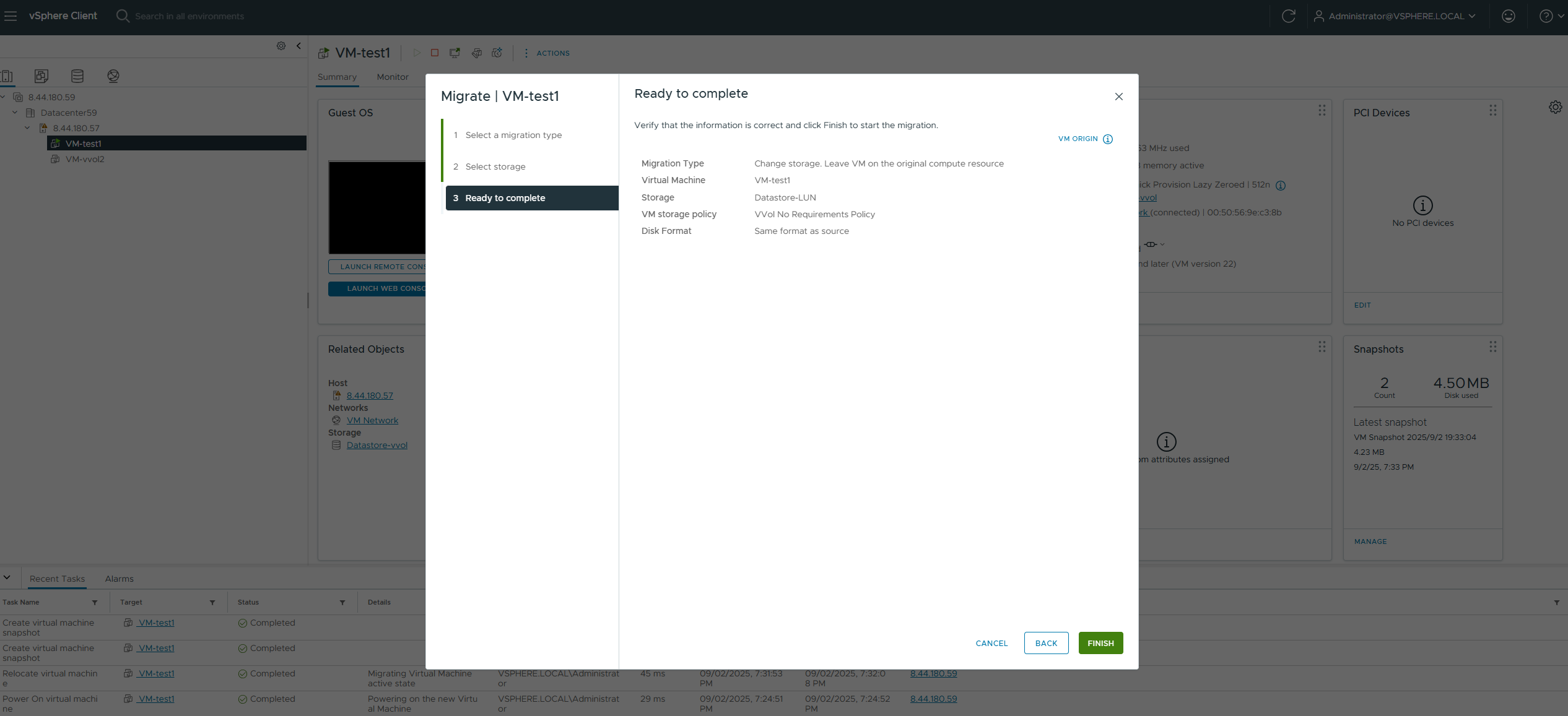Open VM-test1 link in Relocate task row
The width and height of the screenshot is (1568, 716).
pyautogui.click(x=156, y=673)
